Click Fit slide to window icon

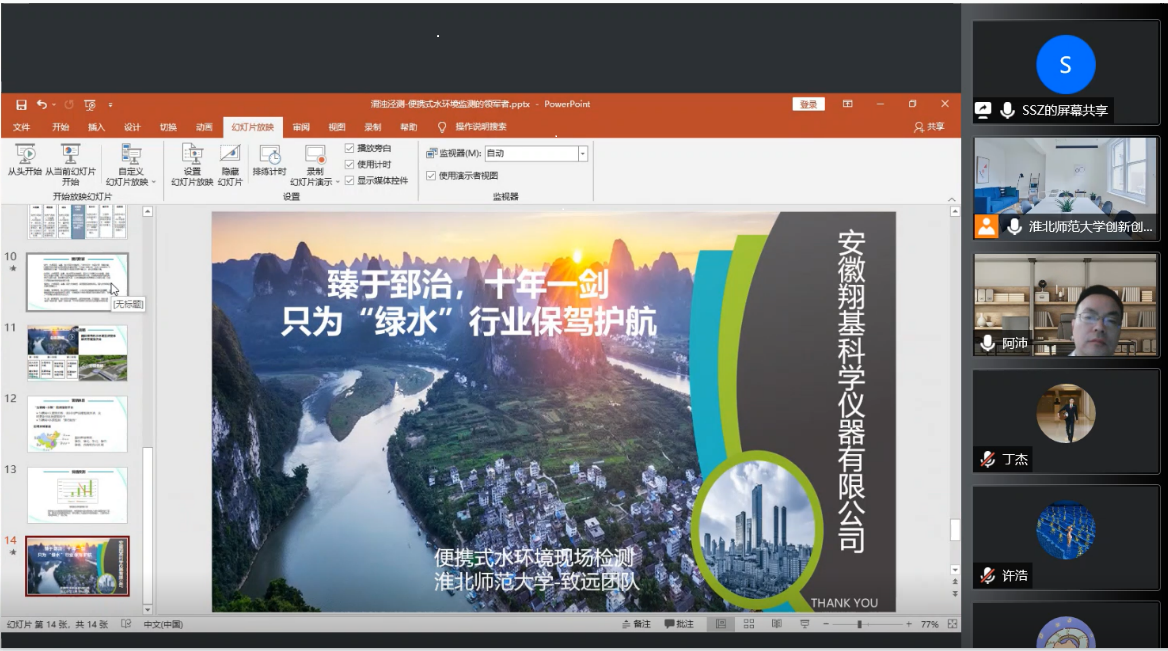(952, 624)
